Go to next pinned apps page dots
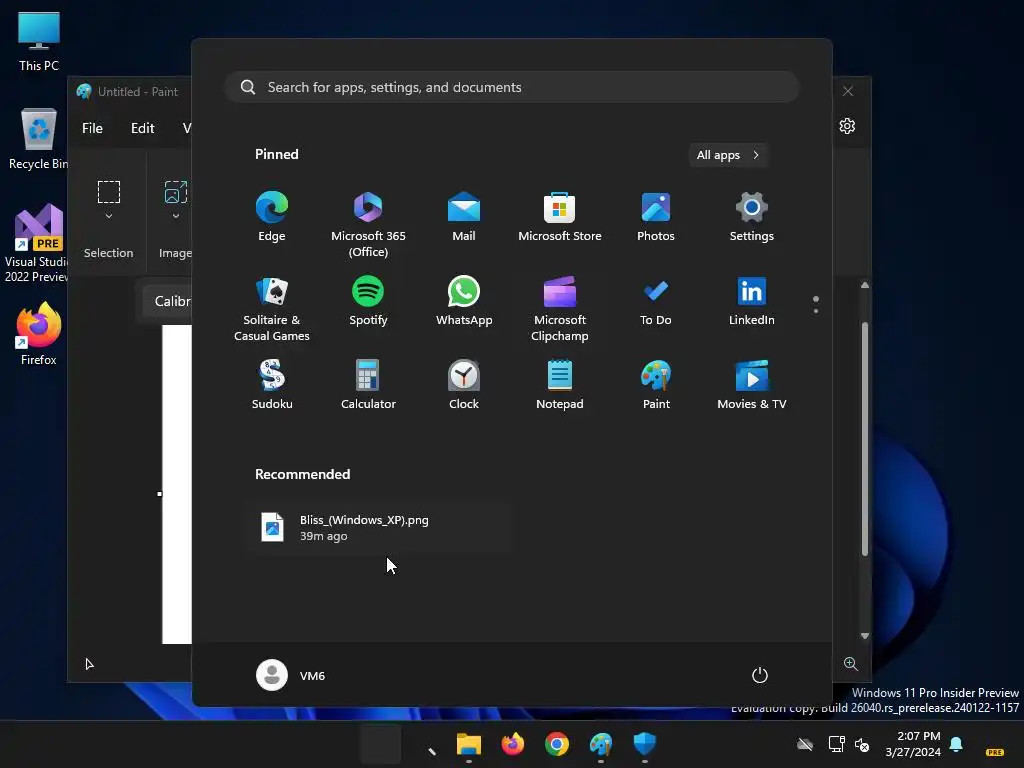This screenshot has height=768, width=1024. pos(816,304)
